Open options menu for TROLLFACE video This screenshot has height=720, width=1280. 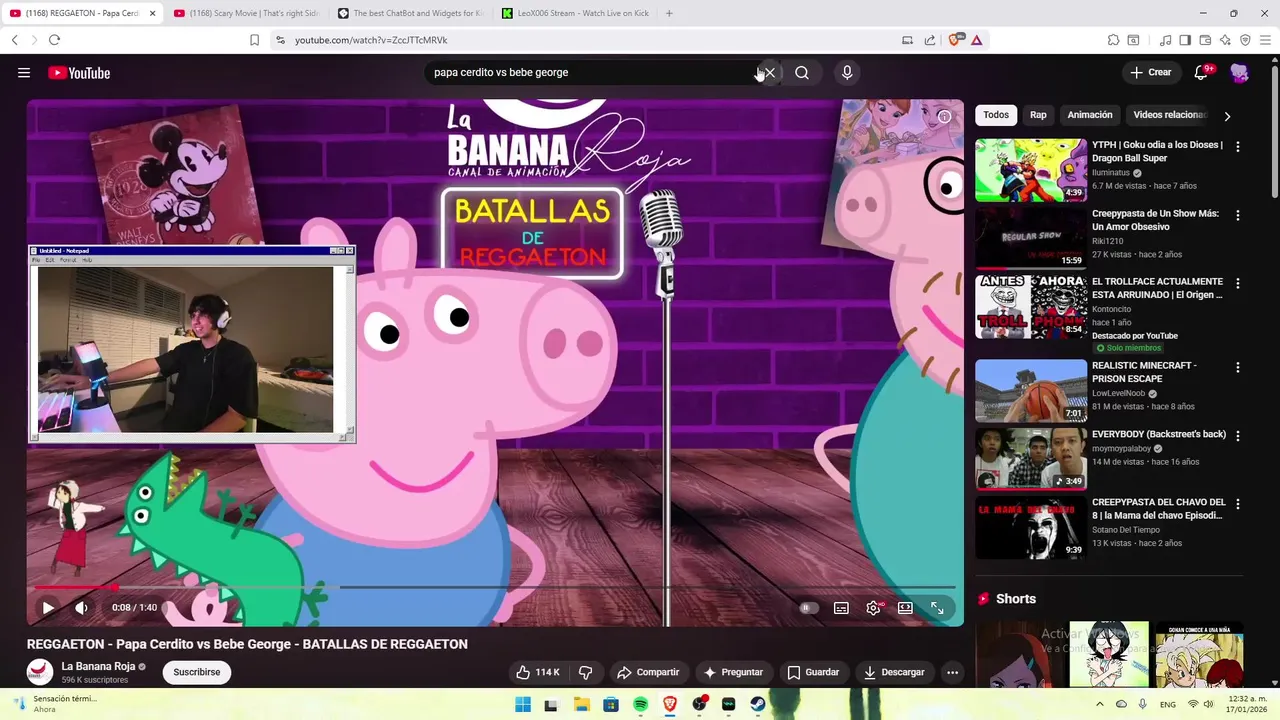pos(1237,284)
